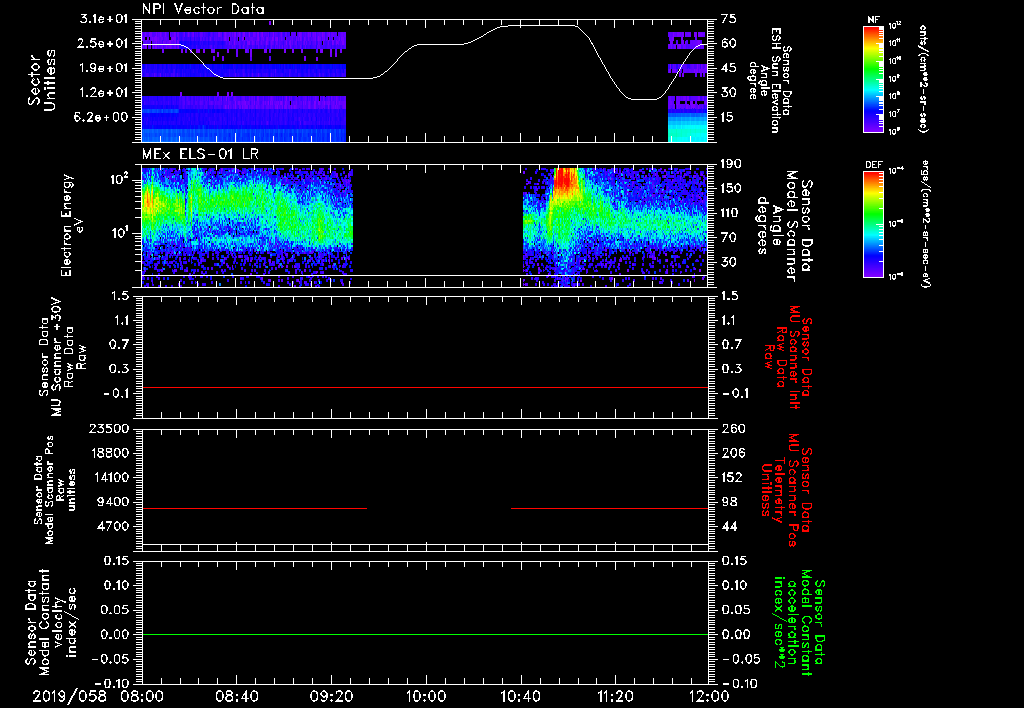The height and width of the screenshot is (708, 1024).
Task: Click the cnts/(cm**2-sr-sec) units label
Action: [x=923, y=78]
